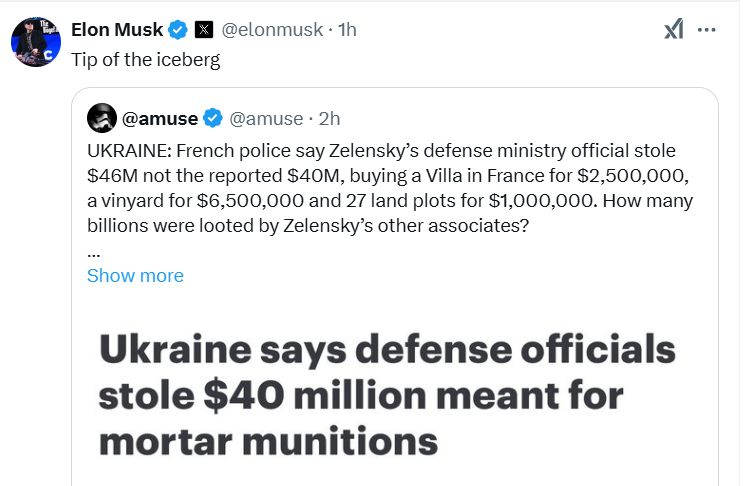Click the truncation ellipsis above Show more

click(94, 252)
